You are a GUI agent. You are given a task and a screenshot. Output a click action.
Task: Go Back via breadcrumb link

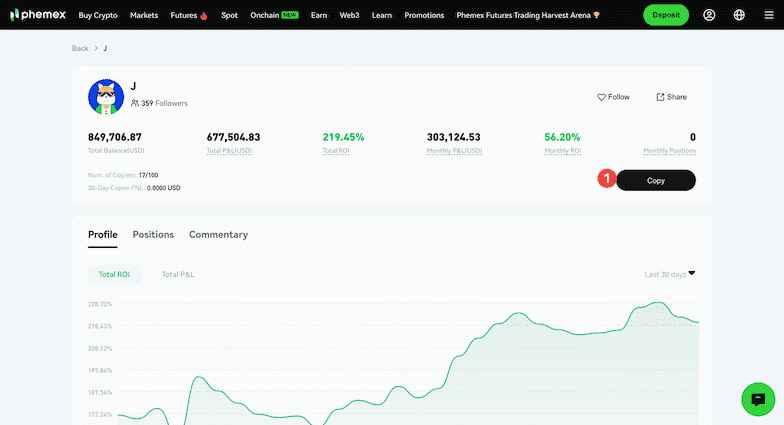pyautogui.click(x=80, y=48)
